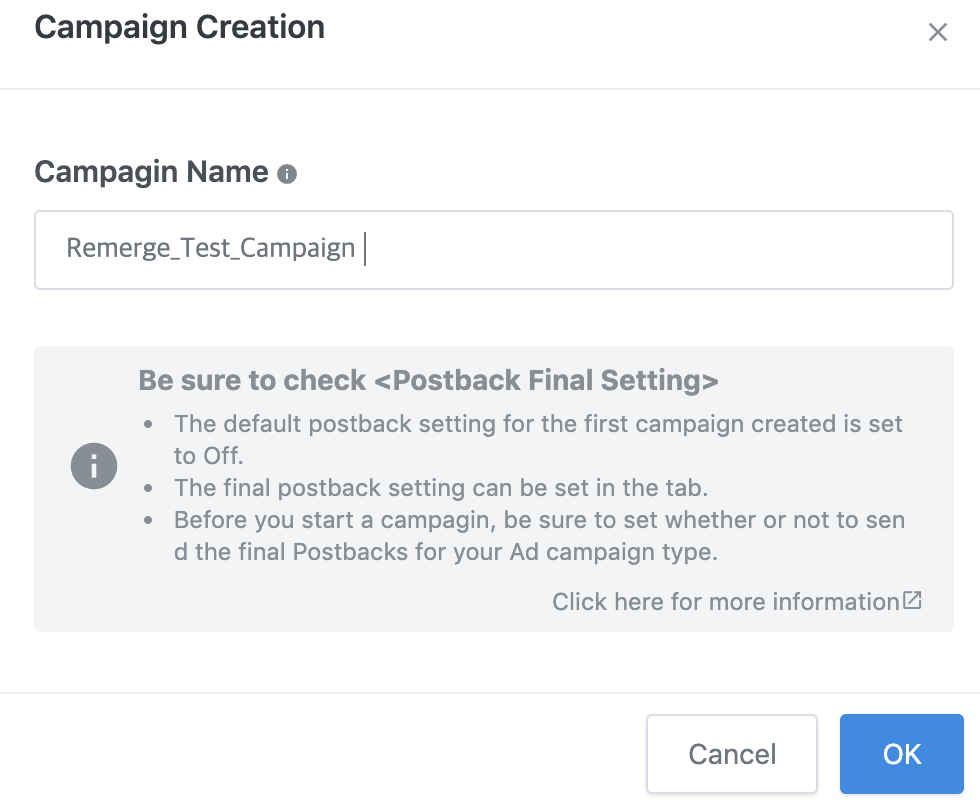
Task: Click the bullet about final postback tab
Action: pyautogui.click(x=441, y=488)
